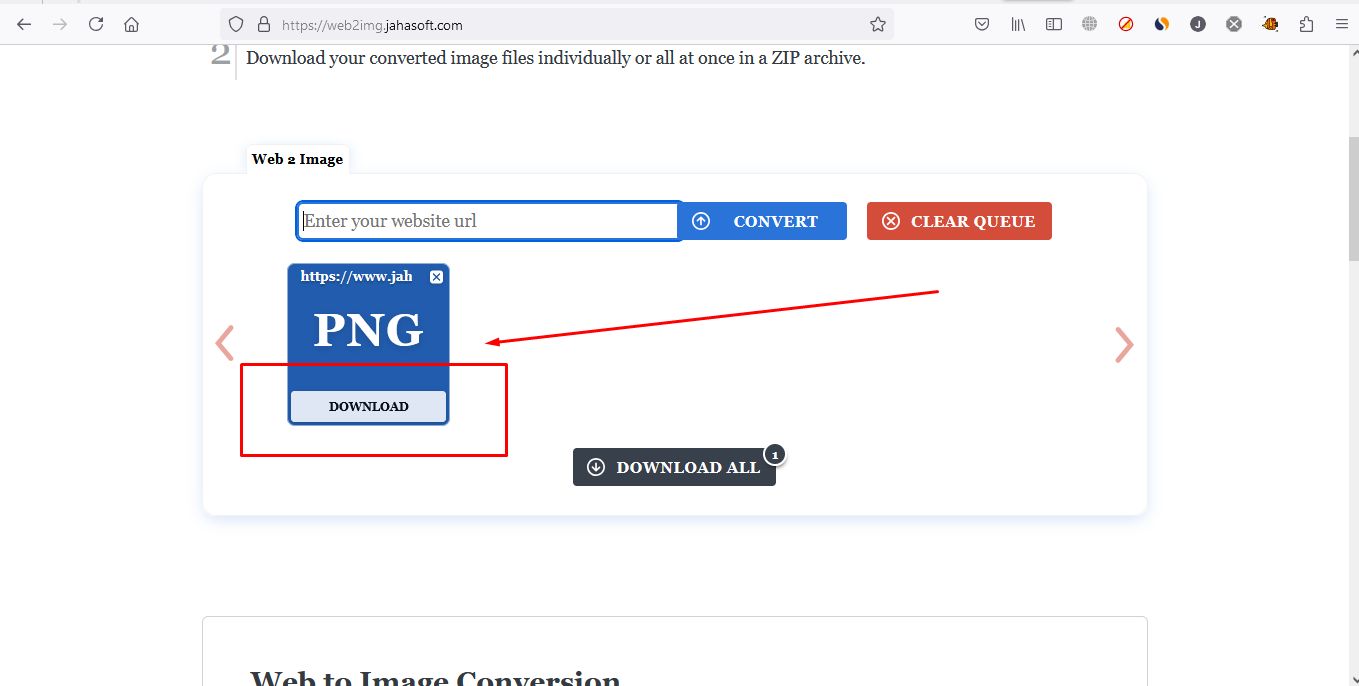Open the browser home page
The width and height of the screenshot is (1359, 686).
pyautogui.click(x=131, y=24)
